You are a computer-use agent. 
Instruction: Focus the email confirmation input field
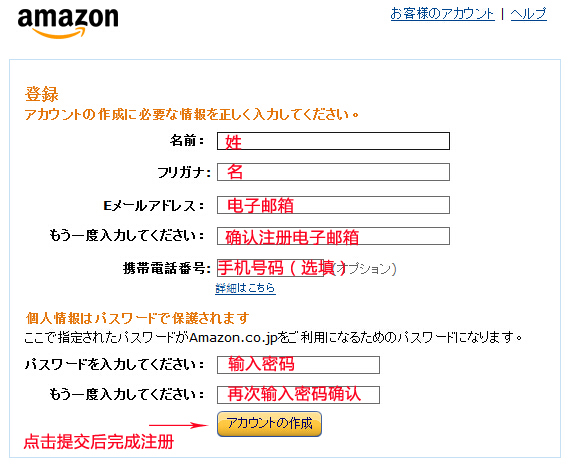tap(333, 236)
